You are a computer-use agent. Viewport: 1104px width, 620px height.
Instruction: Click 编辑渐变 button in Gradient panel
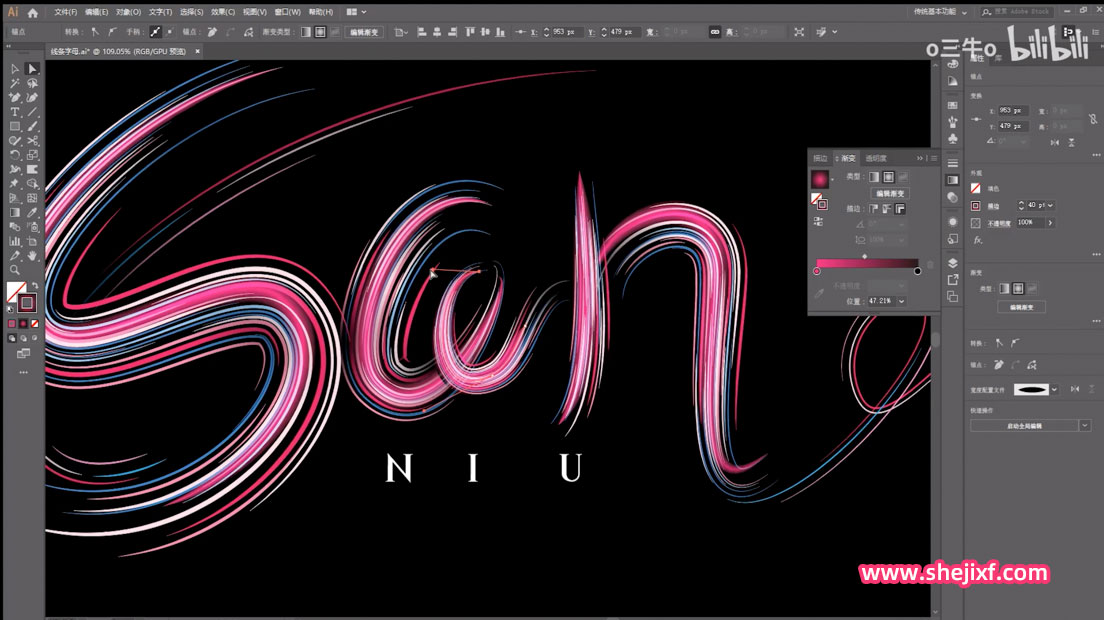point(889,193)
